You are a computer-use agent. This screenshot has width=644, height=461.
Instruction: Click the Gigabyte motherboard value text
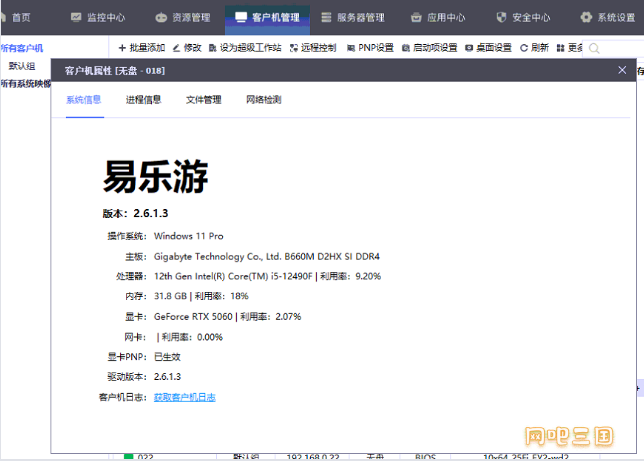pyautogui.click(x=267, y=257)
